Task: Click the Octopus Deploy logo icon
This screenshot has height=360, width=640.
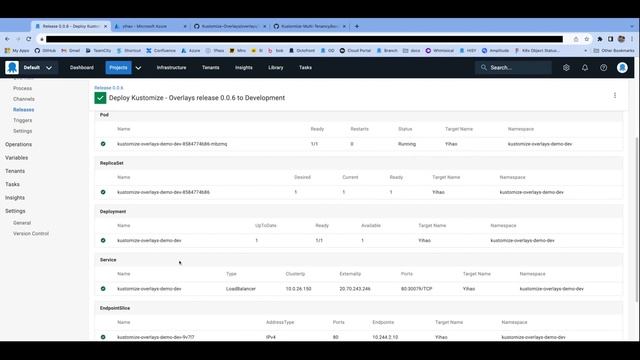Action: pyautogui.click(x=12, y=67)
